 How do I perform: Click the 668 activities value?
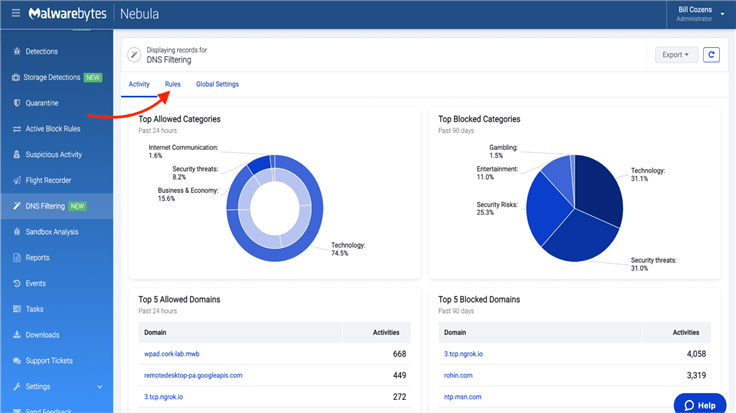(x=399, y=354)
